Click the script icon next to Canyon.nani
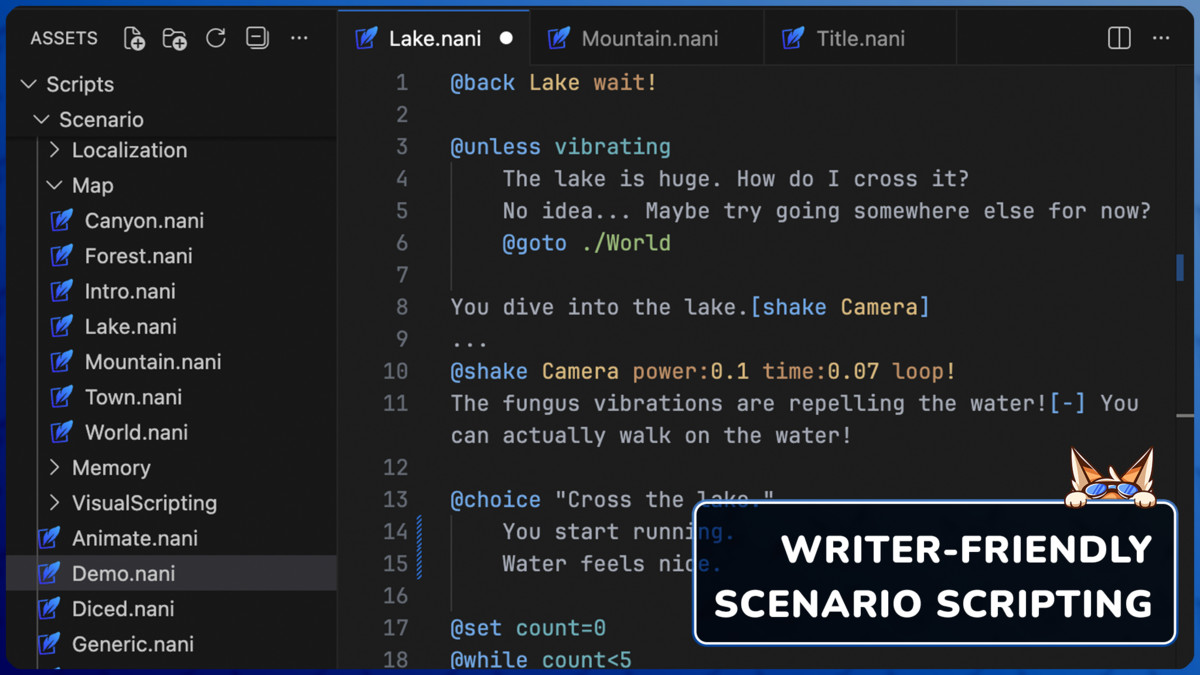 [x=62, y=220]
